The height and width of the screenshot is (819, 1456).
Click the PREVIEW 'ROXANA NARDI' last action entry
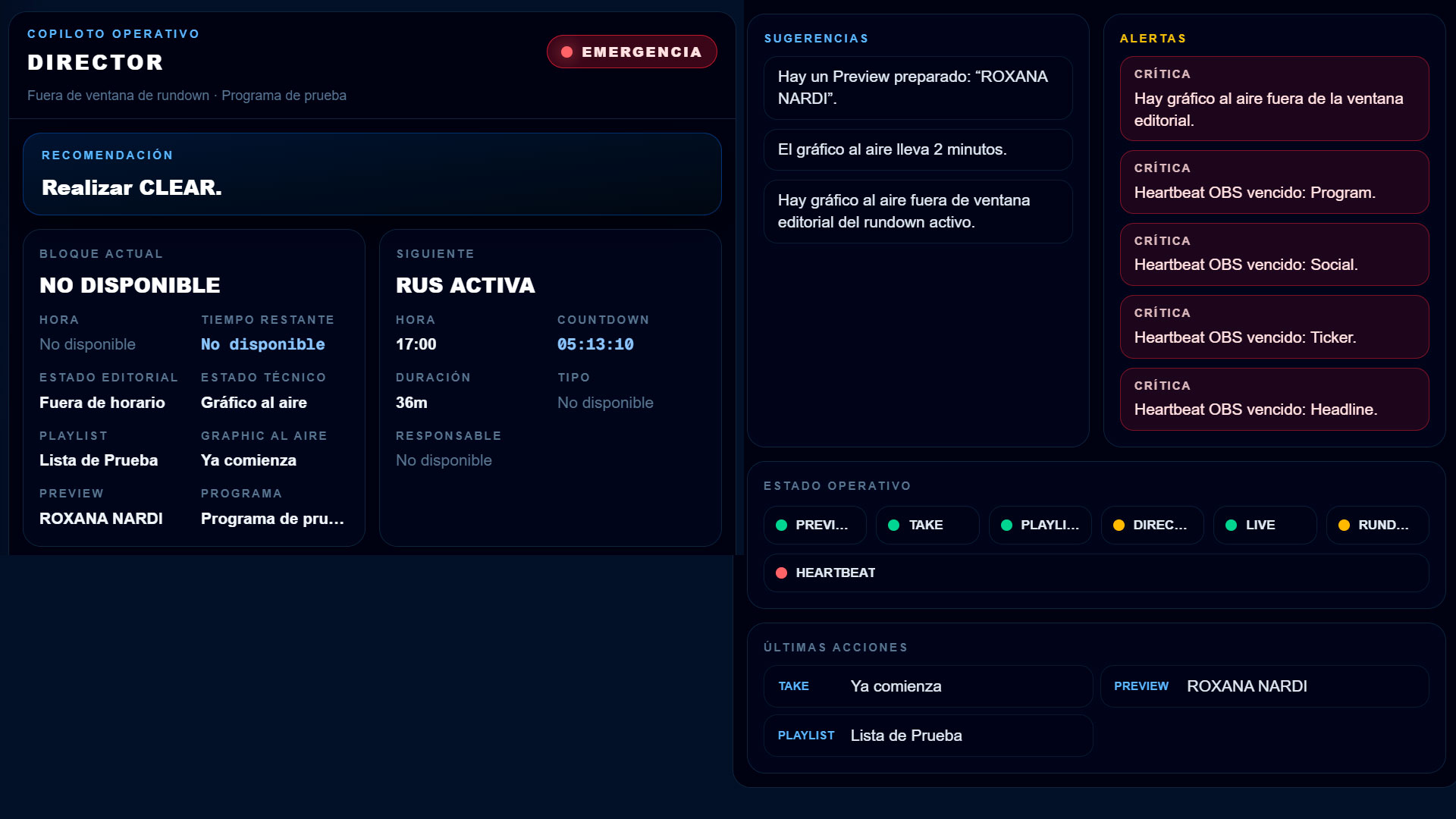pos(1265,686)
